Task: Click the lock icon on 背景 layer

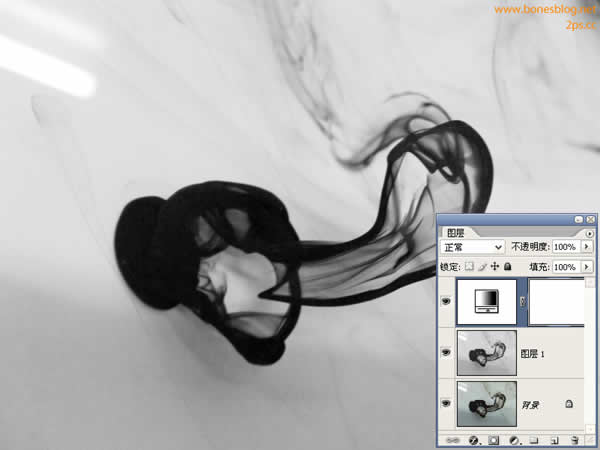Action: [569, 404]
